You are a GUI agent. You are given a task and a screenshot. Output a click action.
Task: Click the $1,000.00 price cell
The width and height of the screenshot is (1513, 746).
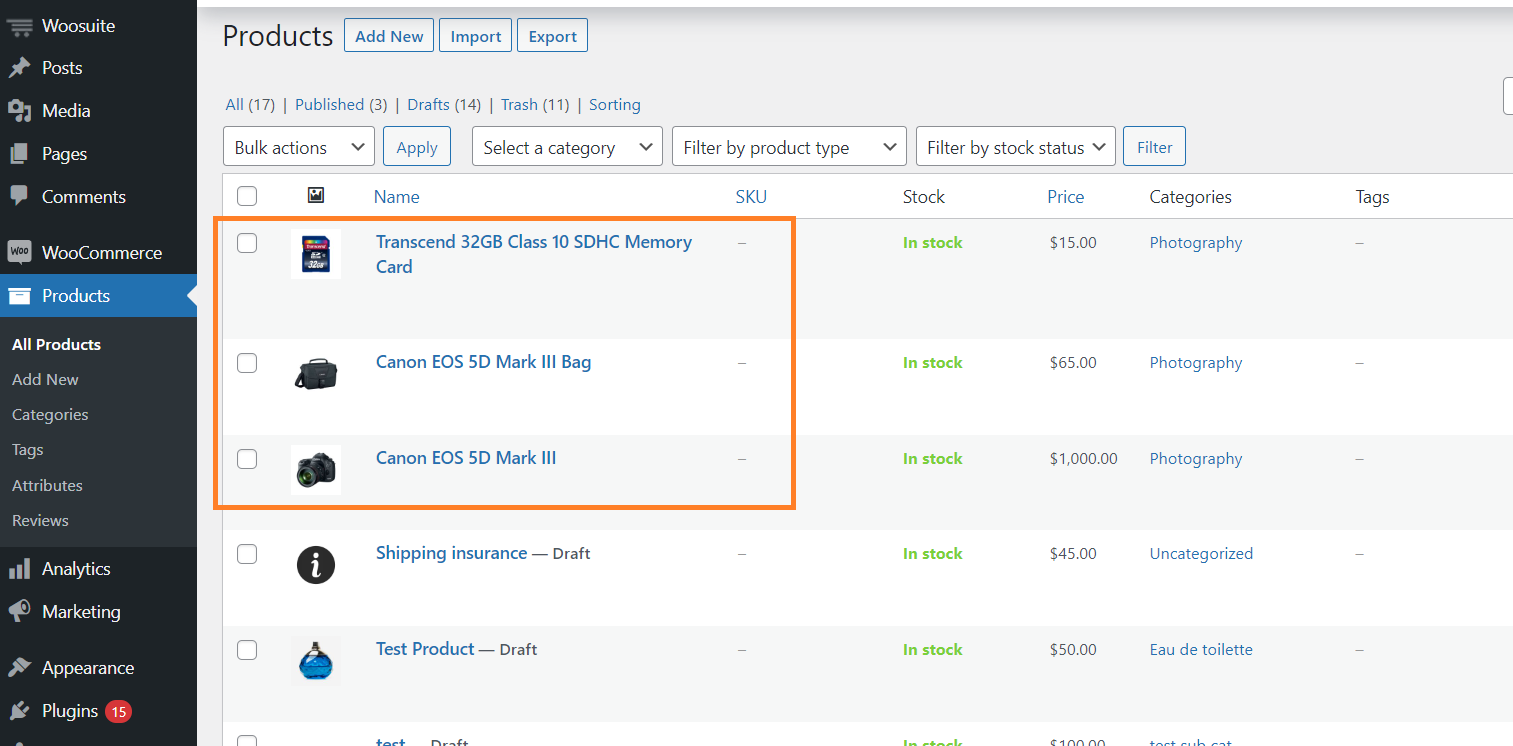(1084, 459)
